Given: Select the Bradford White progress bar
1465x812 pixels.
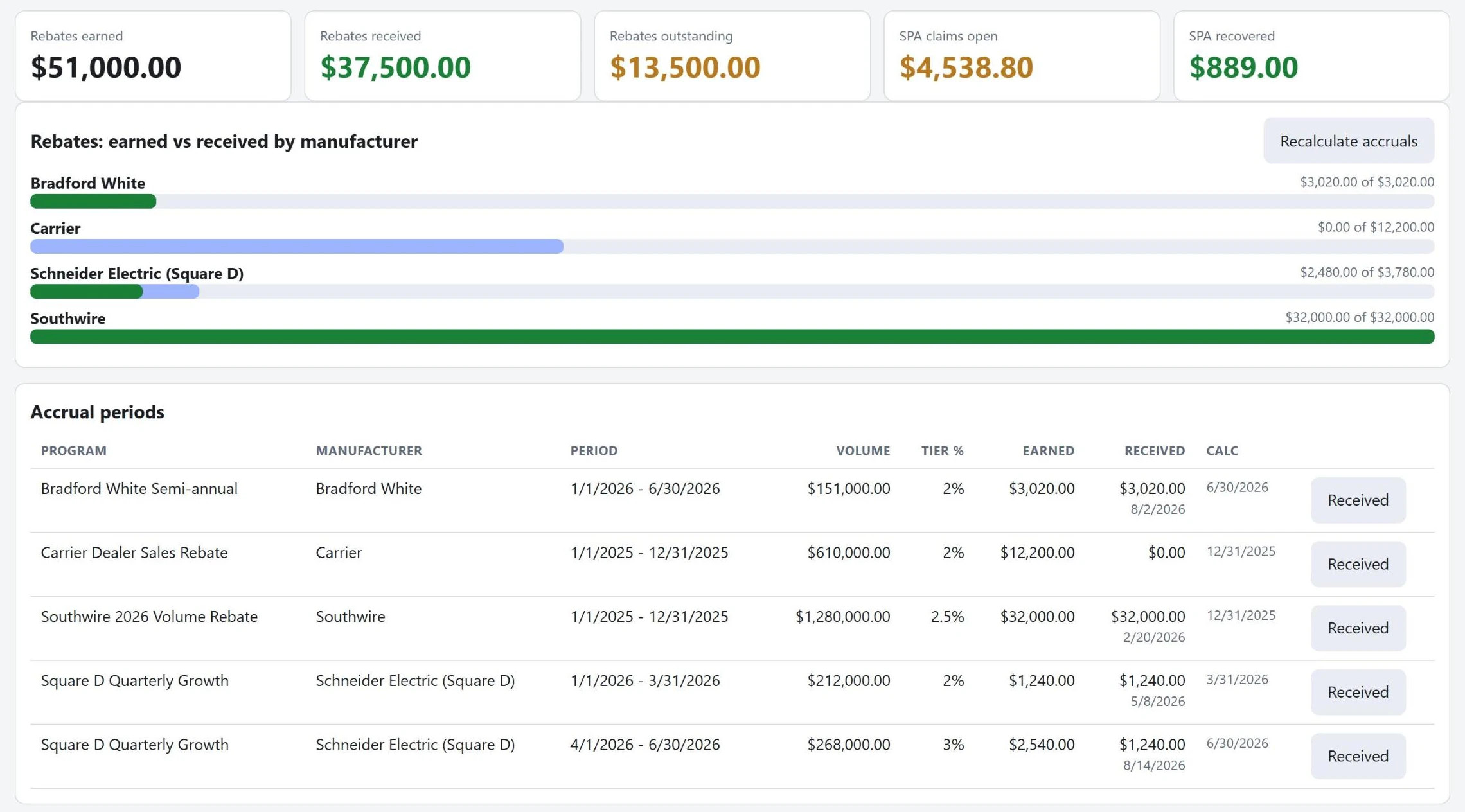Looking at the screenshot, I should [732, 202].
